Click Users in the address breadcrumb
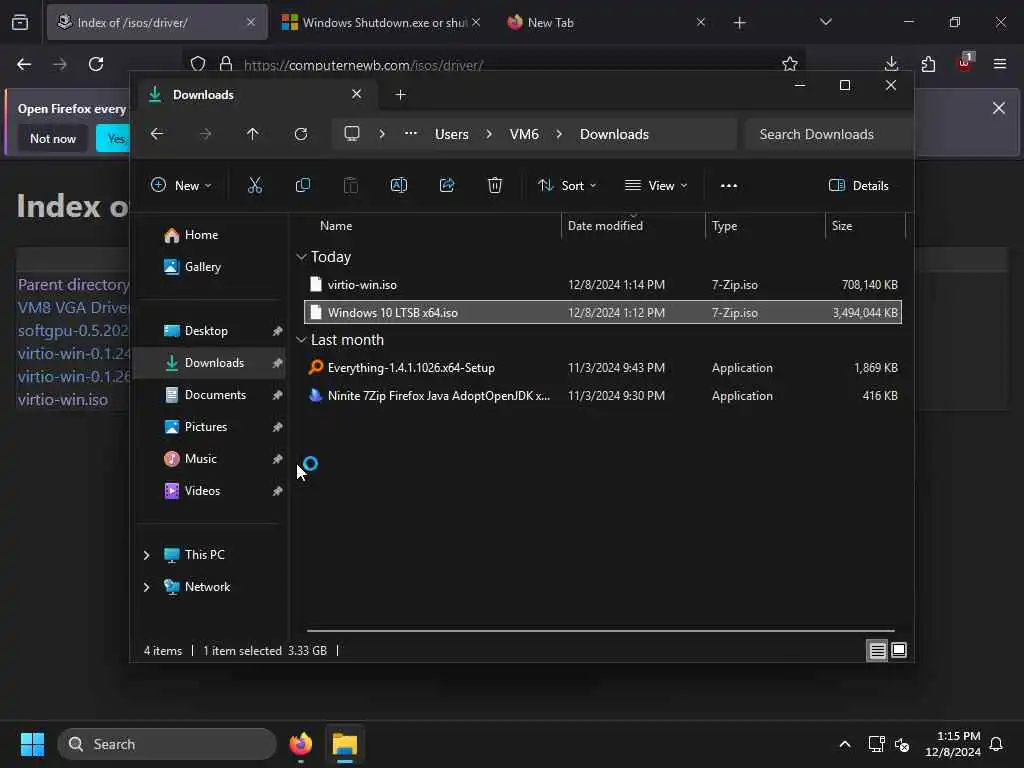1024x768 pixels. pyautogui.click(x=452, y=134)
